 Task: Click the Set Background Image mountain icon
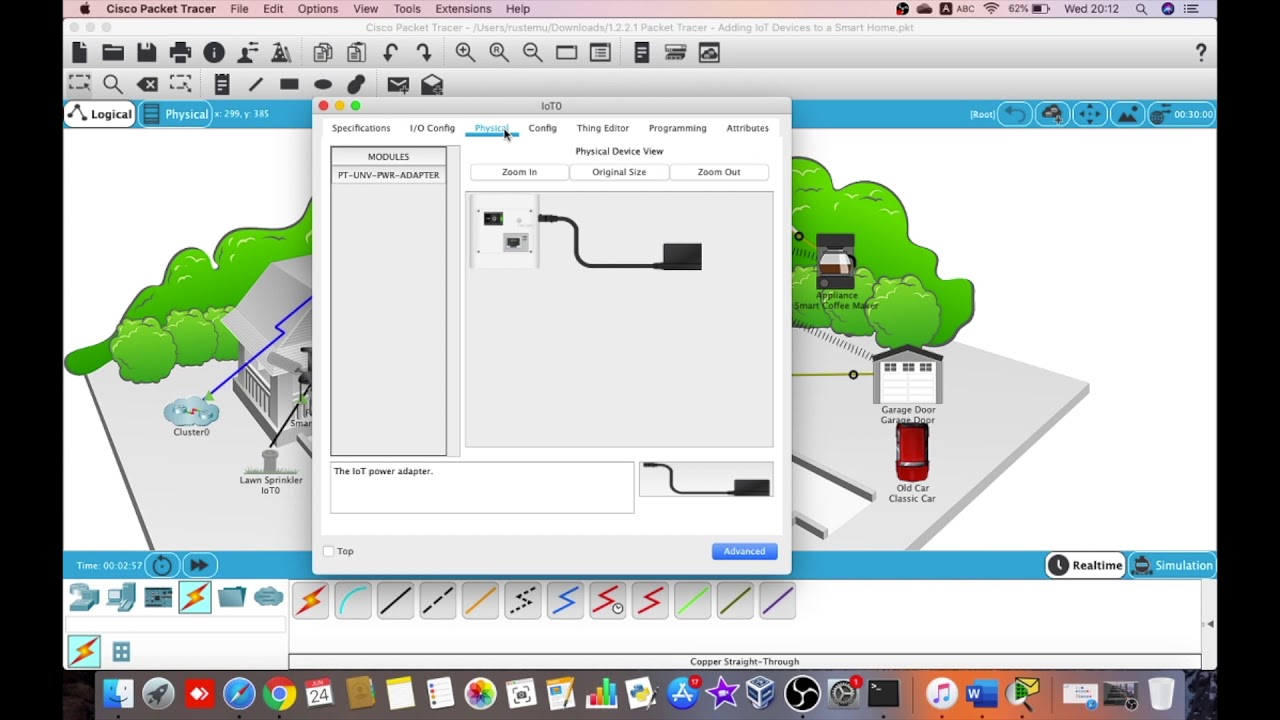pyautogui.click(x=1127, y=114)
